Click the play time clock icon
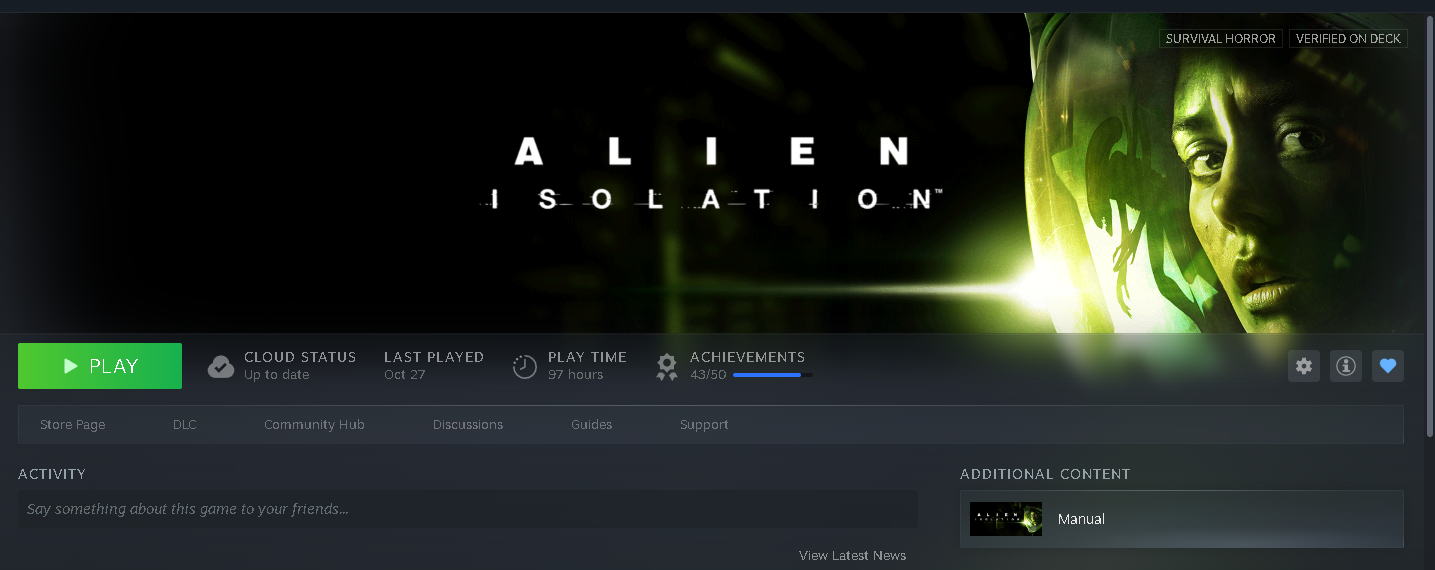Image resolution: width=1435 pixels, height=570 pixels. (525, 367)
